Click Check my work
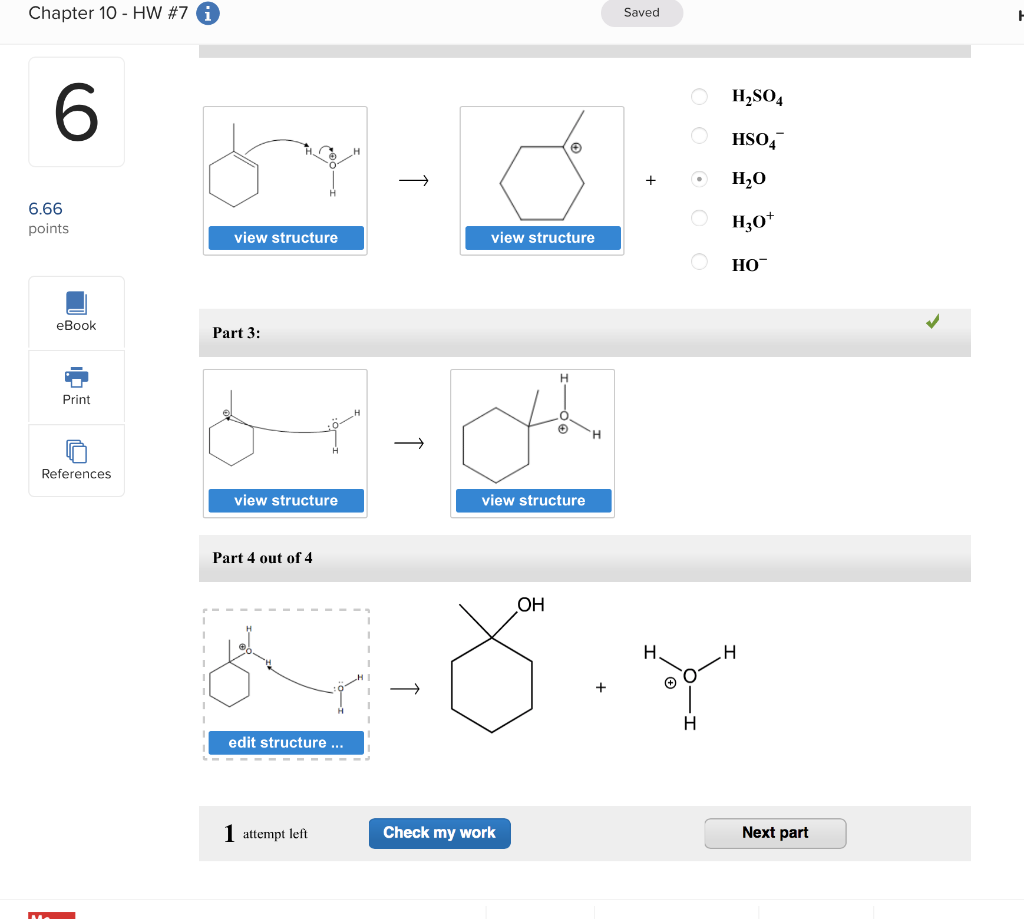Screen dimensions: 1024x919 pos(439,832)
